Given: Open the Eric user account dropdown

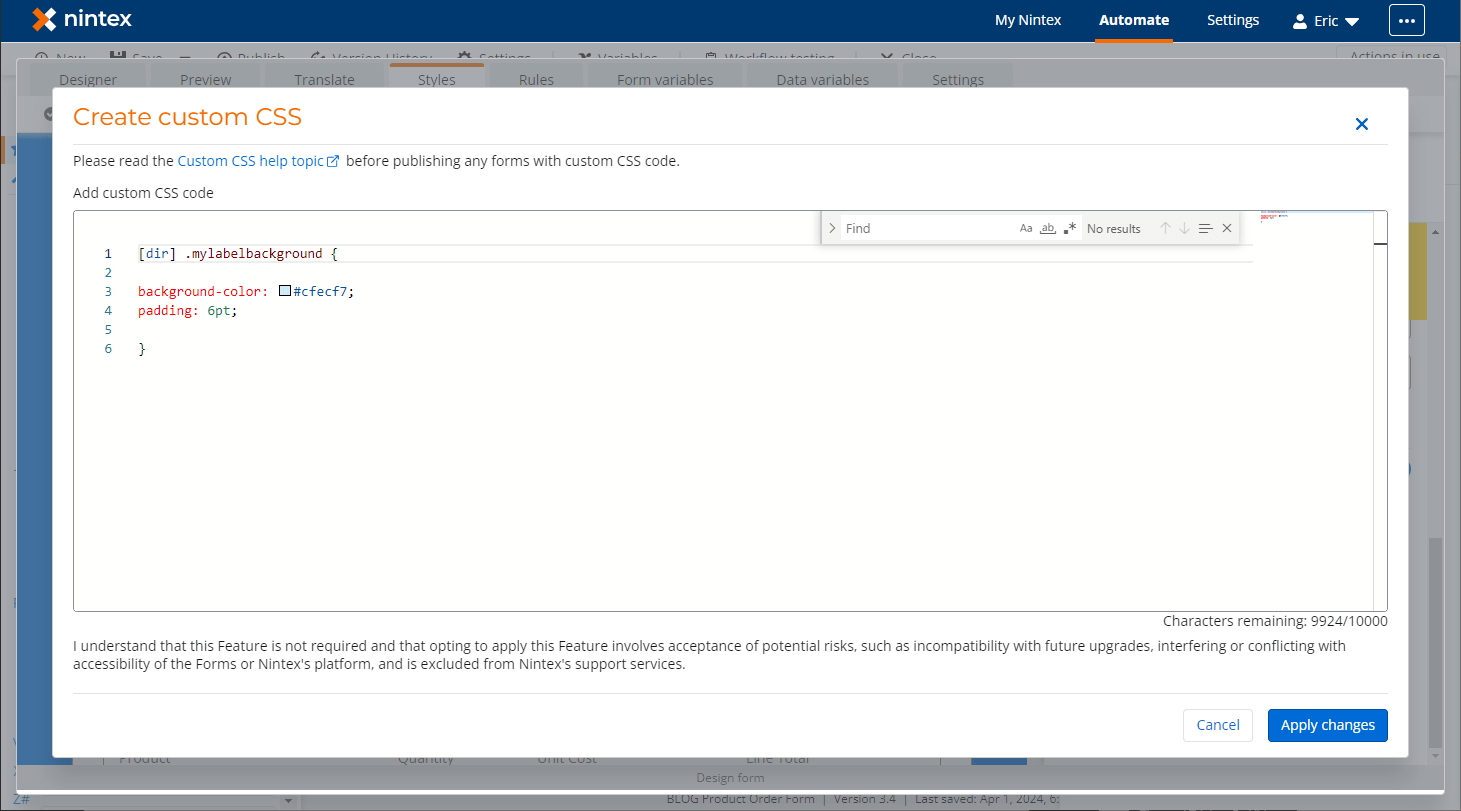Looking at the screenshot, I should click(1325, 19).
